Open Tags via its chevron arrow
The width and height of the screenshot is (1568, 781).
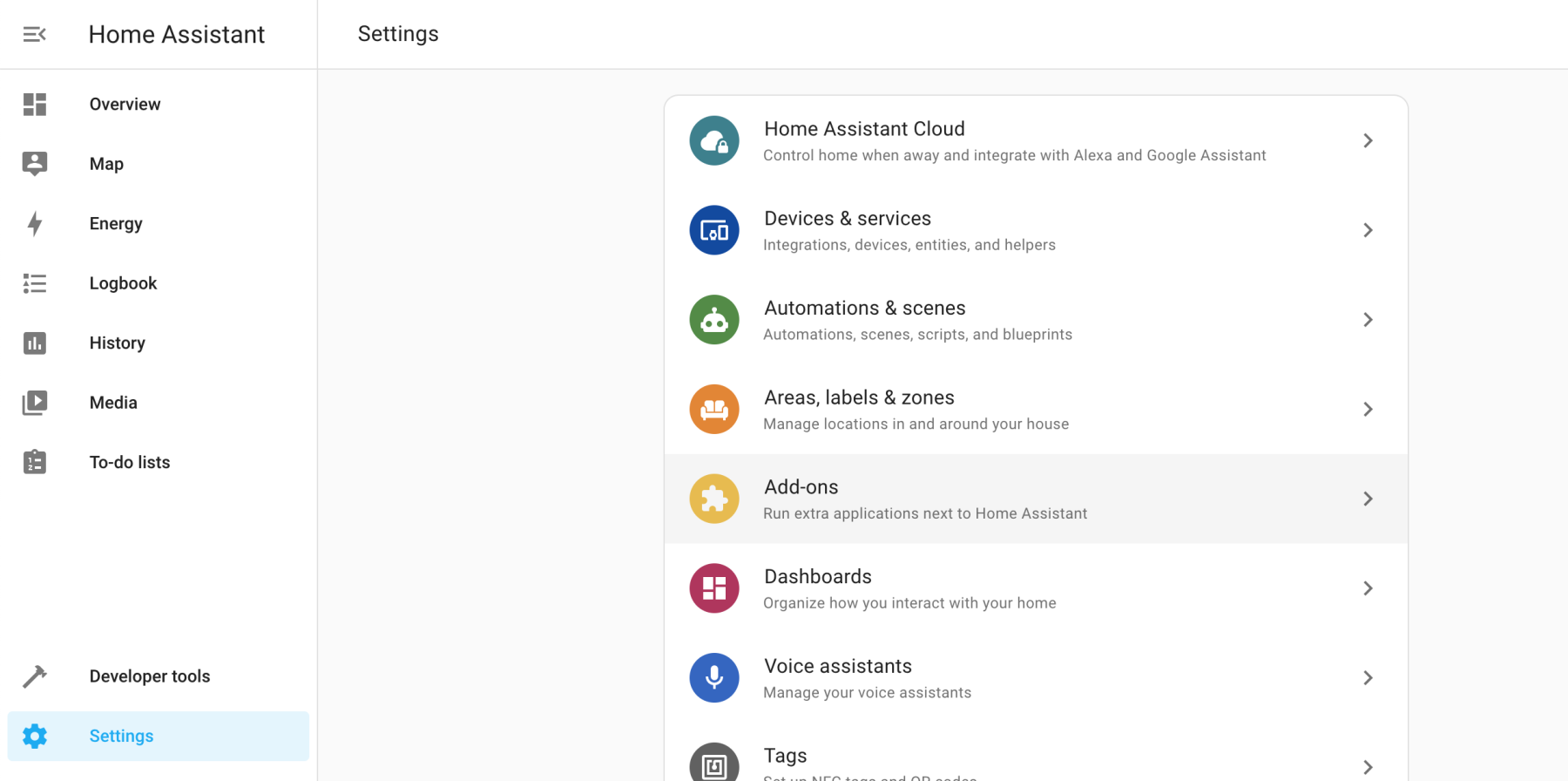(1368, 767)
